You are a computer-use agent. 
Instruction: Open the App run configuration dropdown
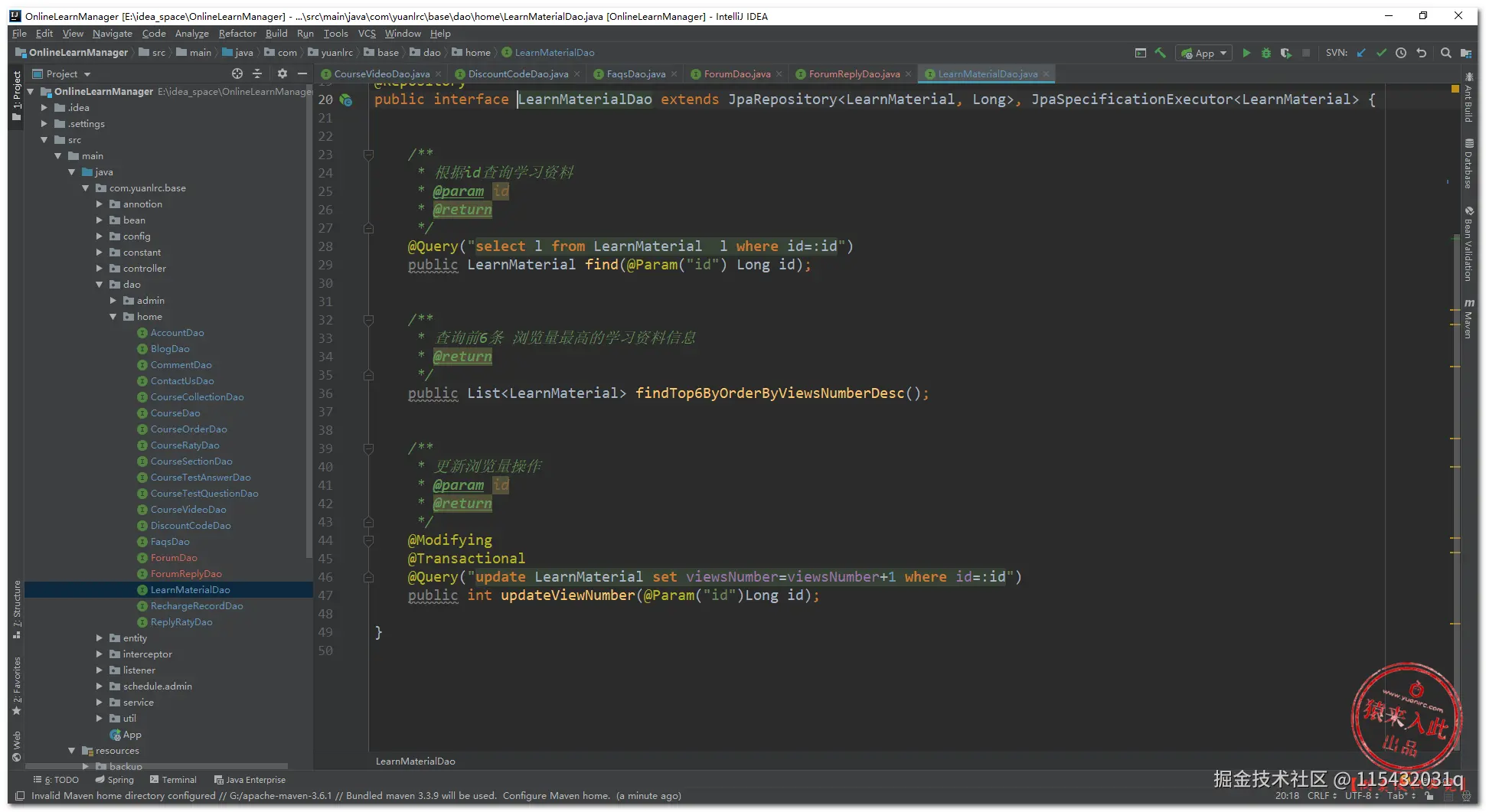(1204, 53)
